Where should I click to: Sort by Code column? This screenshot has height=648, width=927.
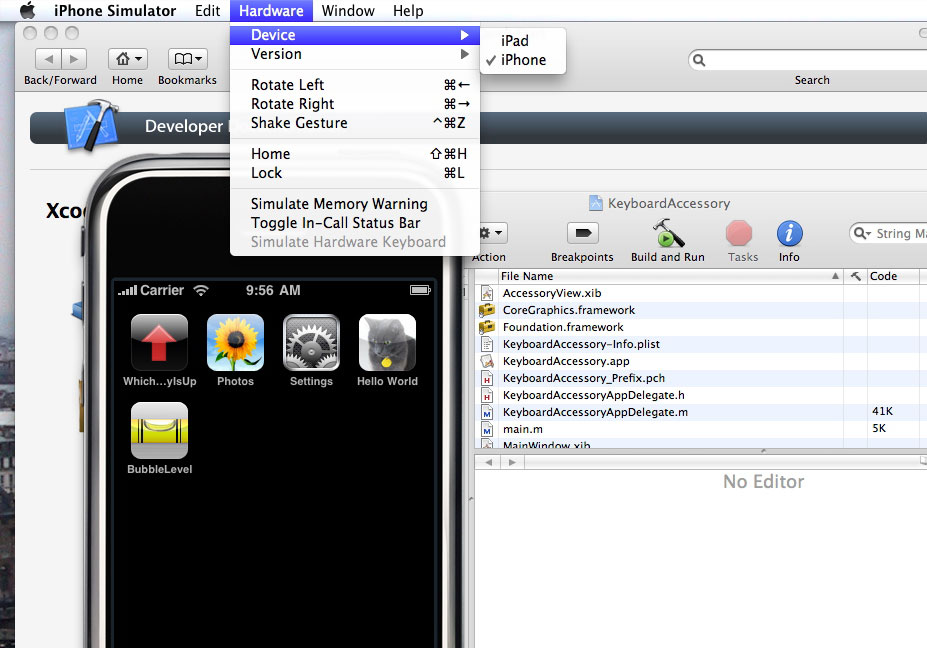(894, 276)
